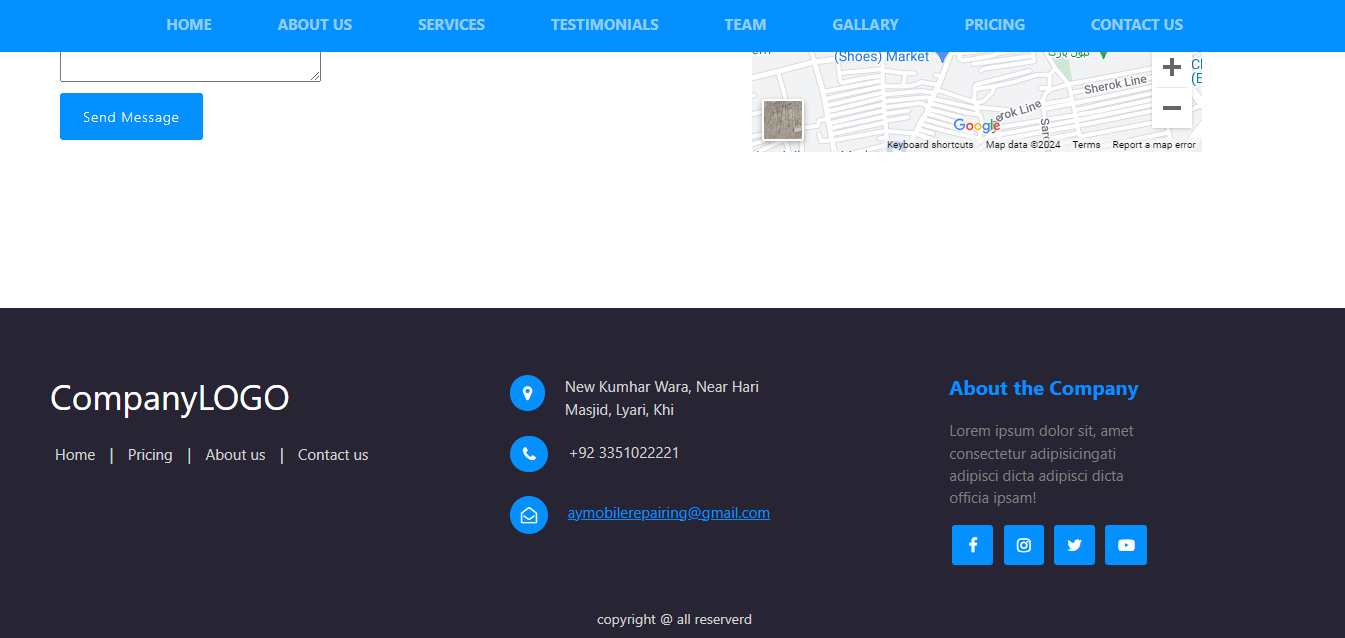This screenshot has width=1345, height=638.
Task: Select TESTIMONIALS in the top menu
Action: (x=604, y=25)
